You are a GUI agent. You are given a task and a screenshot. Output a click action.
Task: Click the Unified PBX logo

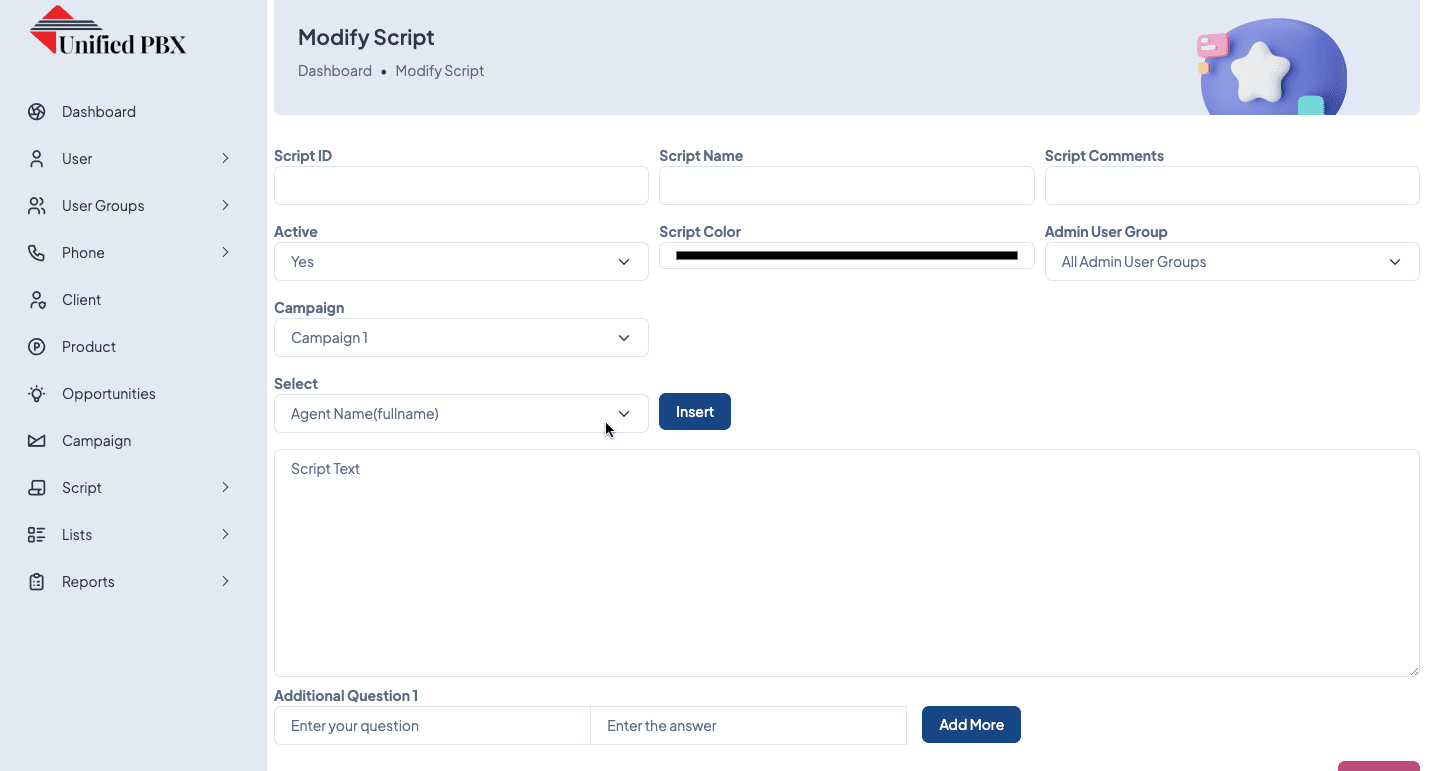108,32
